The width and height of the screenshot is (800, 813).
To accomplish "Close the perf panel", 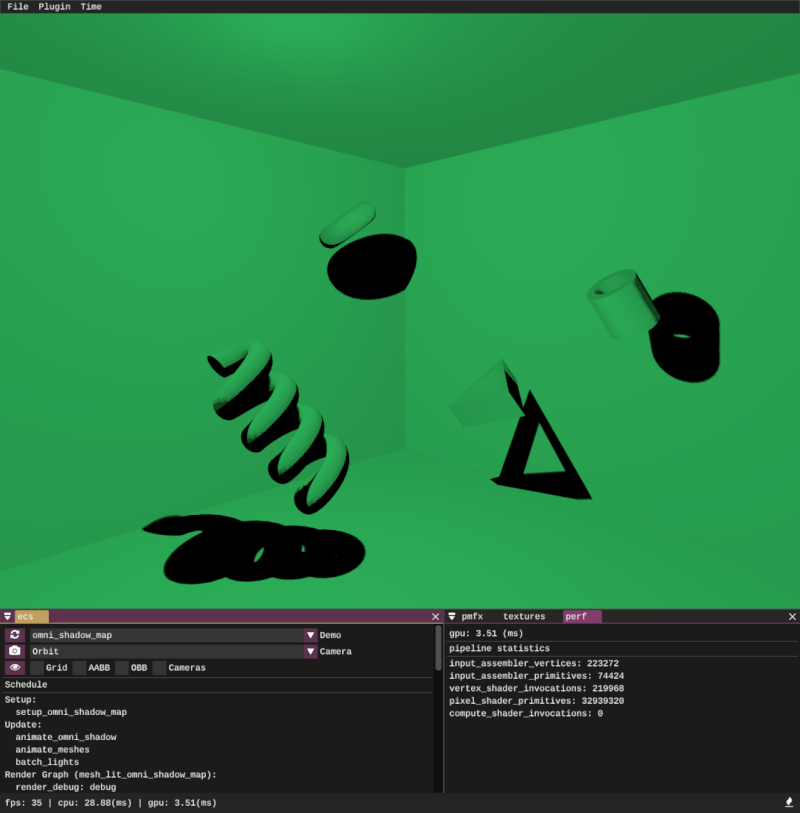I will [x=792, y=616].
